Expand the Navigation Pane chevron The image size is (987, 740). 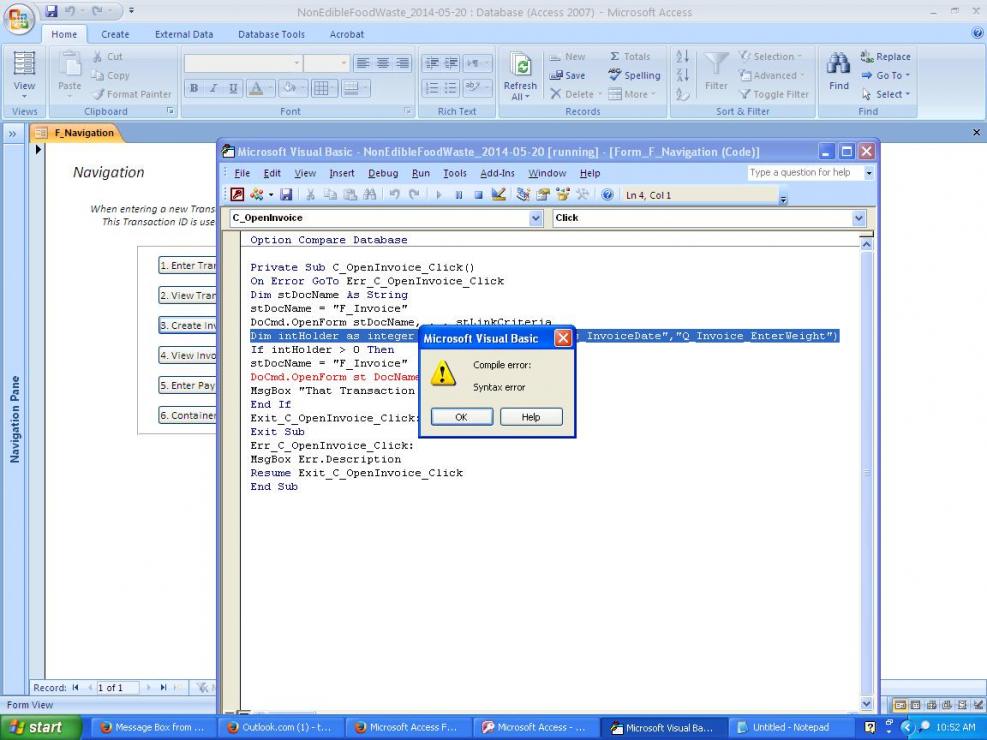tap(12, 133)
